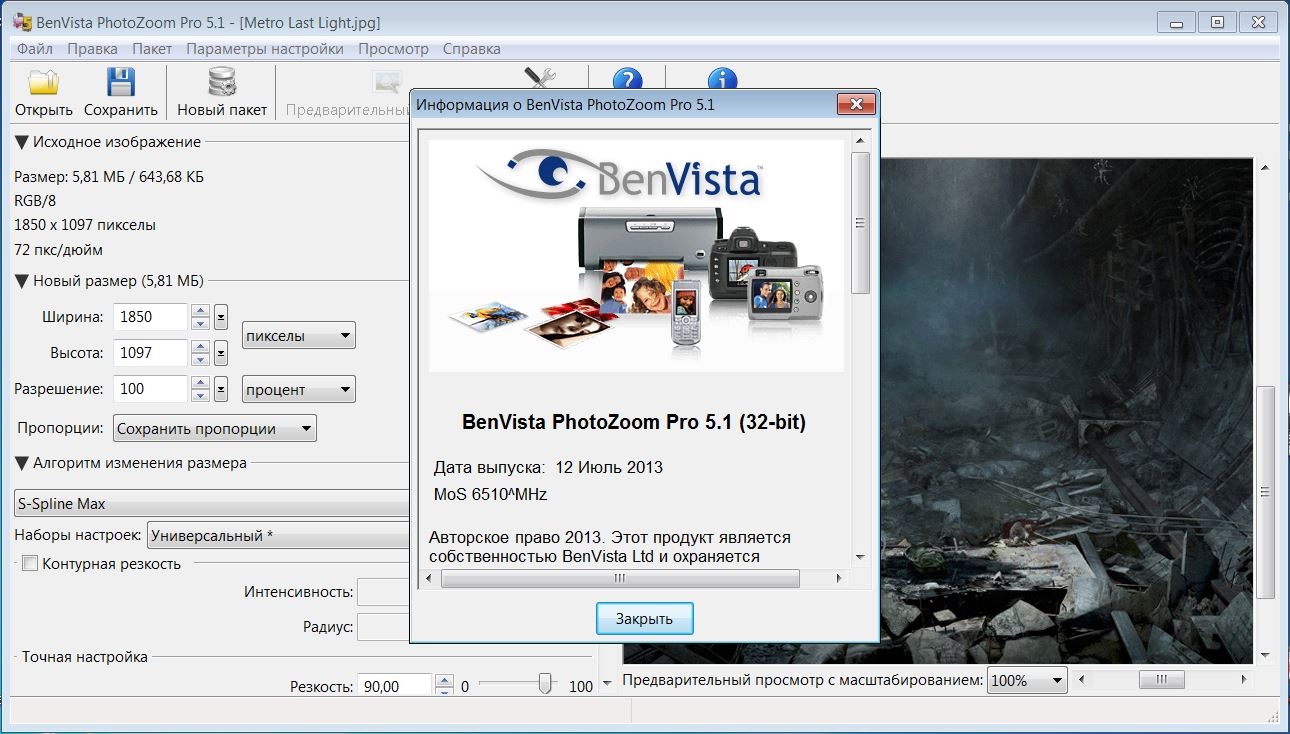Click the text 'Дата выпуска: 12 Июль 2013'

(548, 467)
